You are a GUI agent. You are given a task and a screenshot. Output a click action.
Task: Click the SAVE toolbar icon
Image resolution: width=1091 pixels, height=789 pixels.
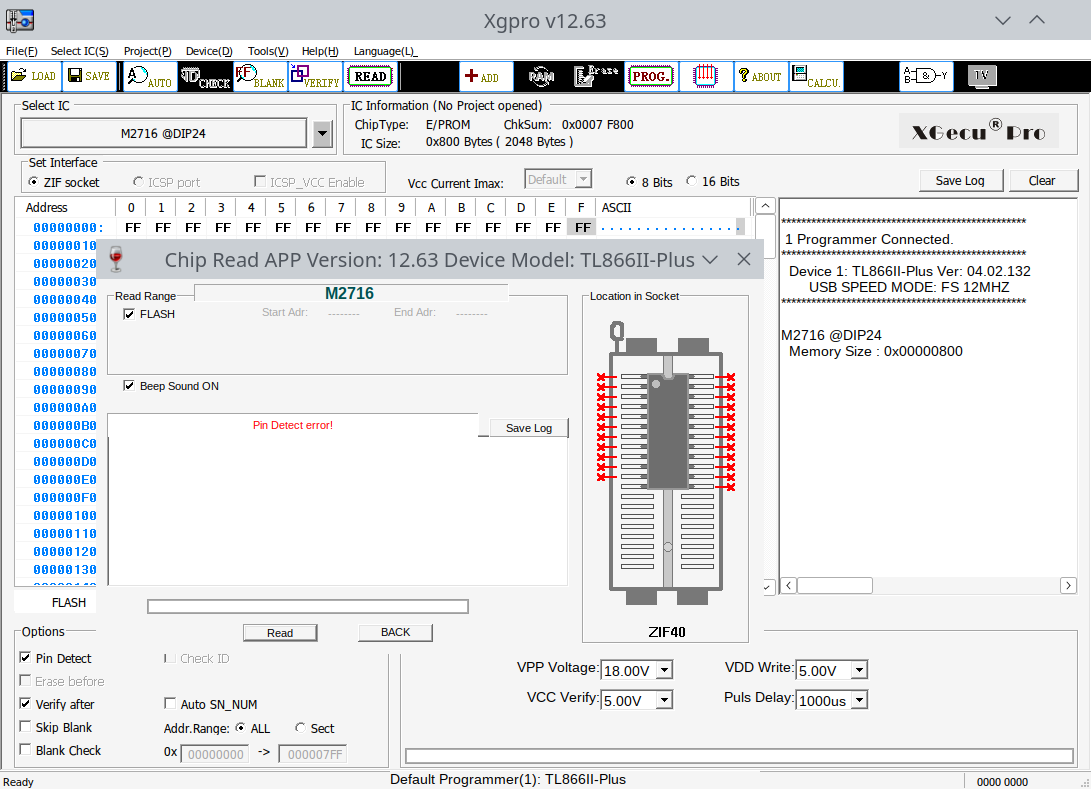[x=89, y=76]
